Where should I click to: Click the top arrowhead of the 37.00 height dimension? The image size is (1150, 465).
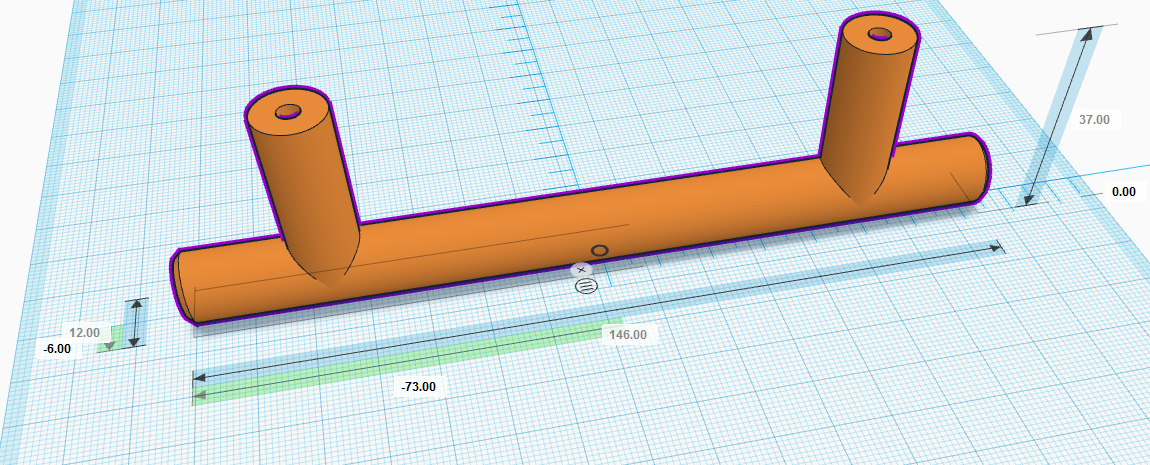coord(1083,34)
